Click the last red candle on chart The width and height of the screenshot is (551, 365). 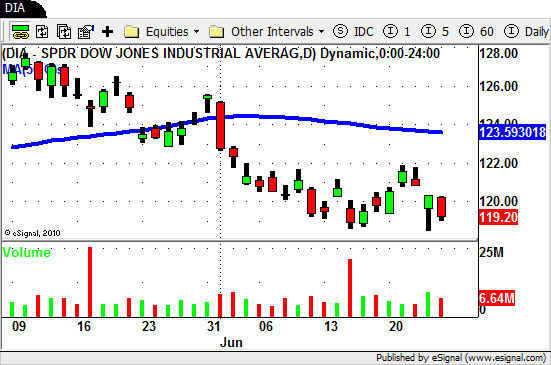pyautogui.click(x=442, y=208)
